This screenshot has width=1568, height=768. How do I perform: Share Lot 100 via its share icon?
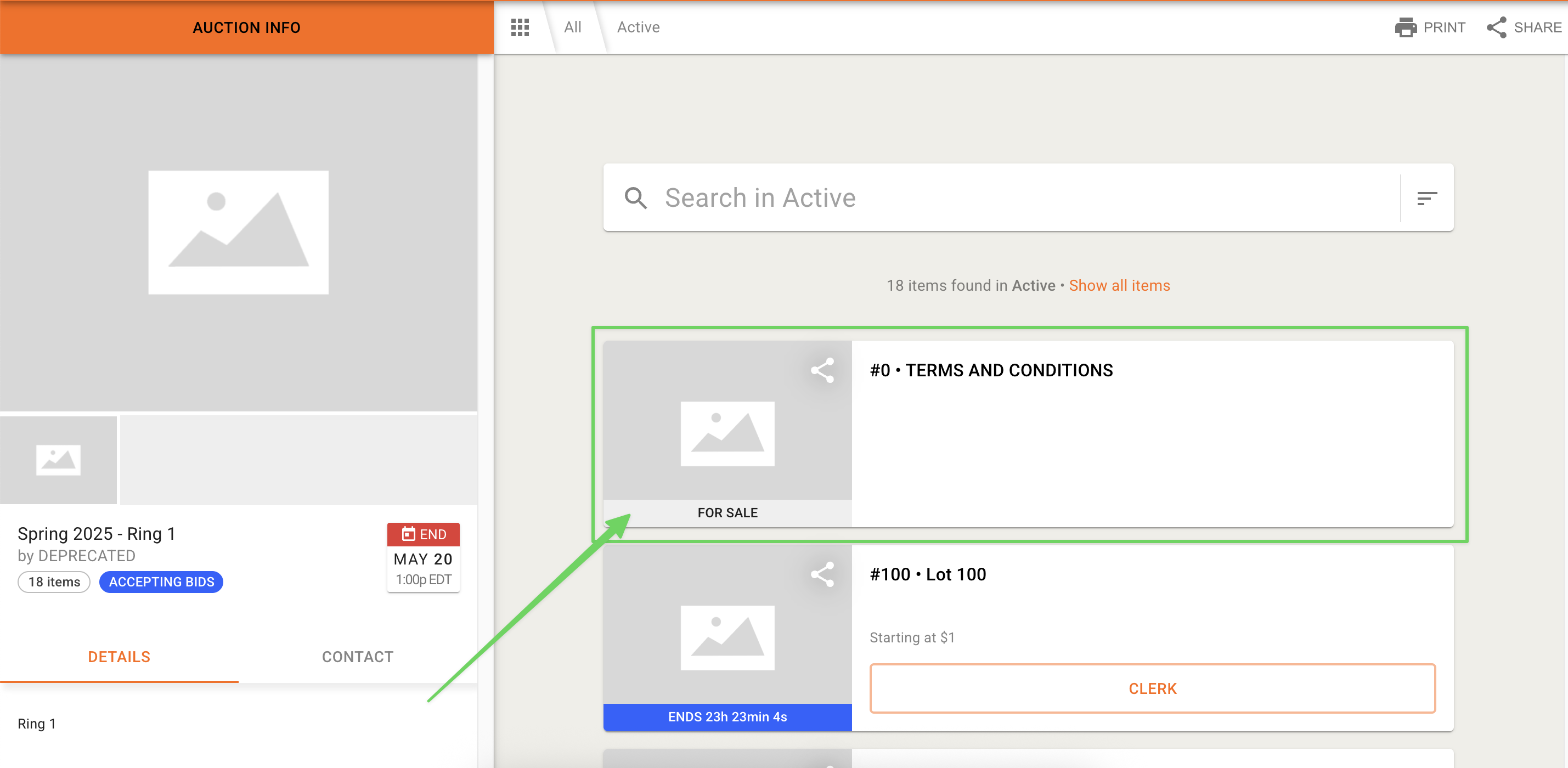822,574
